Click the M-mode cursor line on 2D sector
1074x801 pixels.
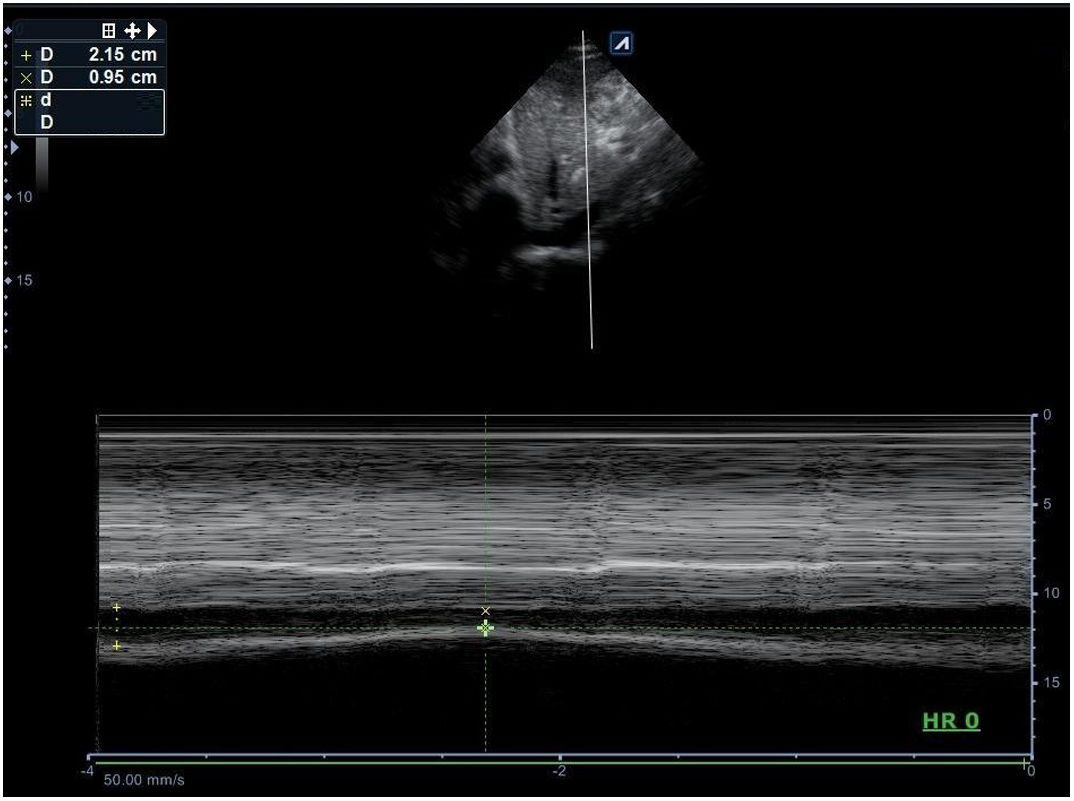tap(588, 200)
